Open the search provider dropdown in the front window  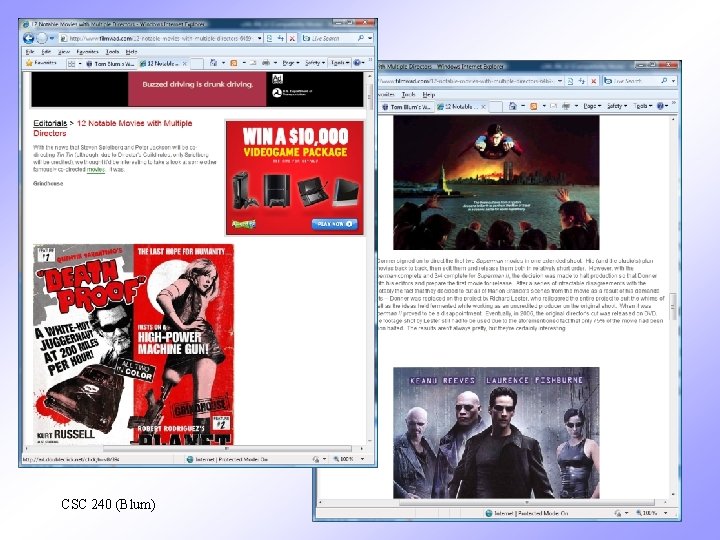pos(370,38)
